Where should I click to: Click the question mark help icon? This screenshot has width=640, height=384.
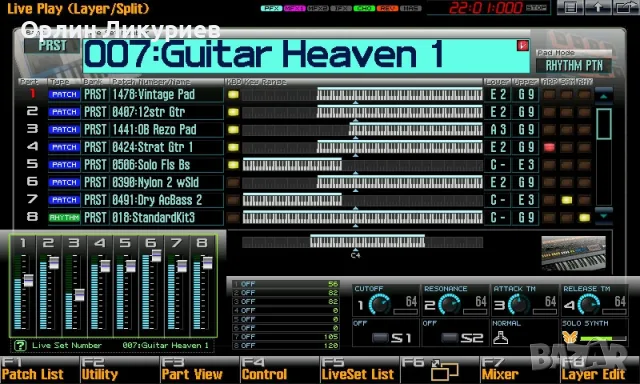tap(20, 346)
